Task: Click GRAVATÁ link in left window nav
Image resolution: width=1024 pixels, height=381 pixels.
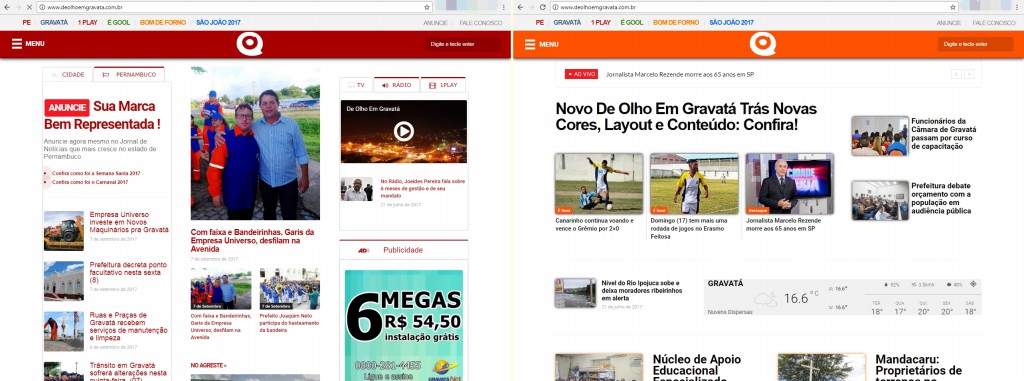Action: 54,22
